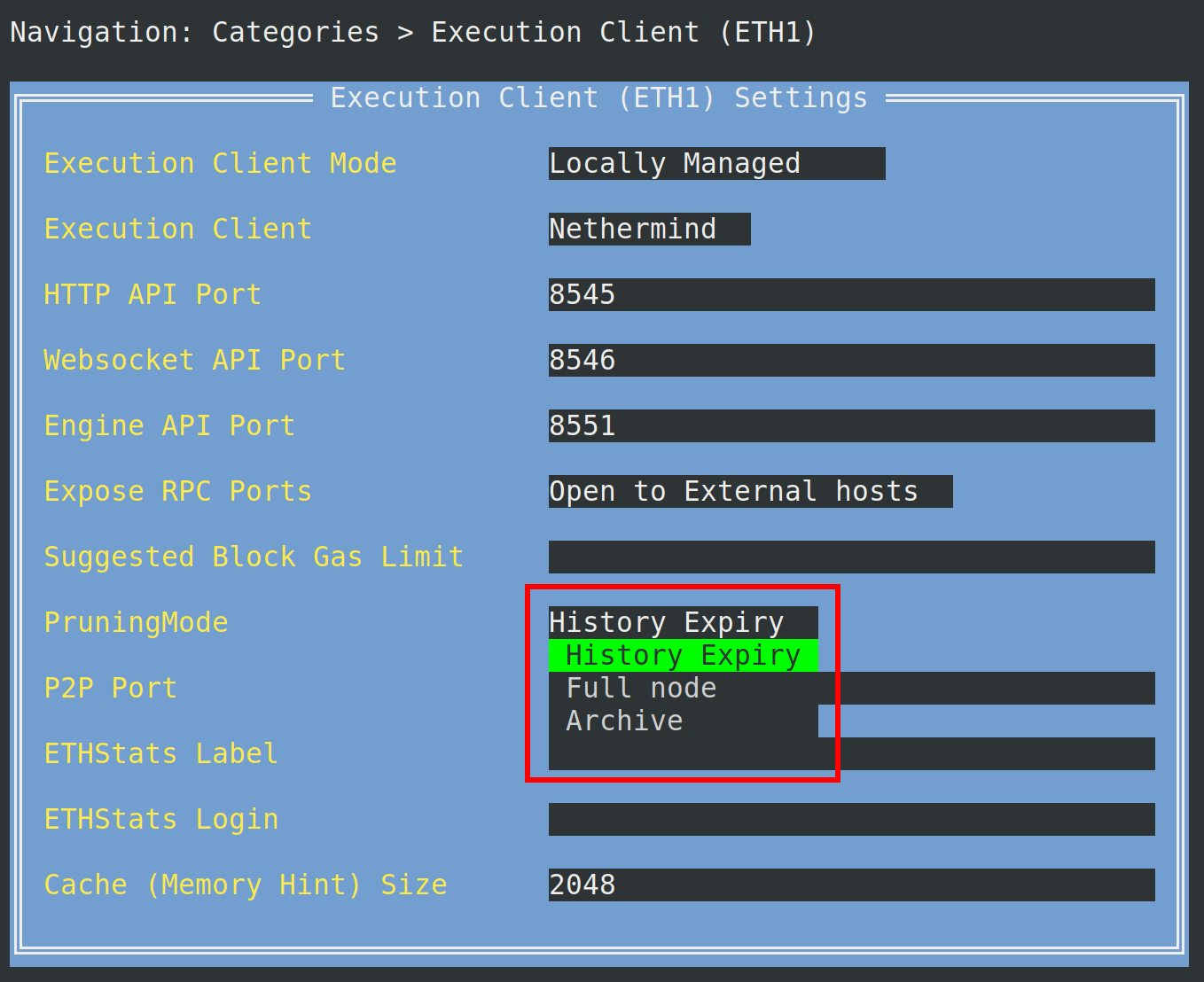Open the Nethermind execution client dropdown
Image resolution: width=1204 pixels, height=982 pixels.
tap(648, 230)
